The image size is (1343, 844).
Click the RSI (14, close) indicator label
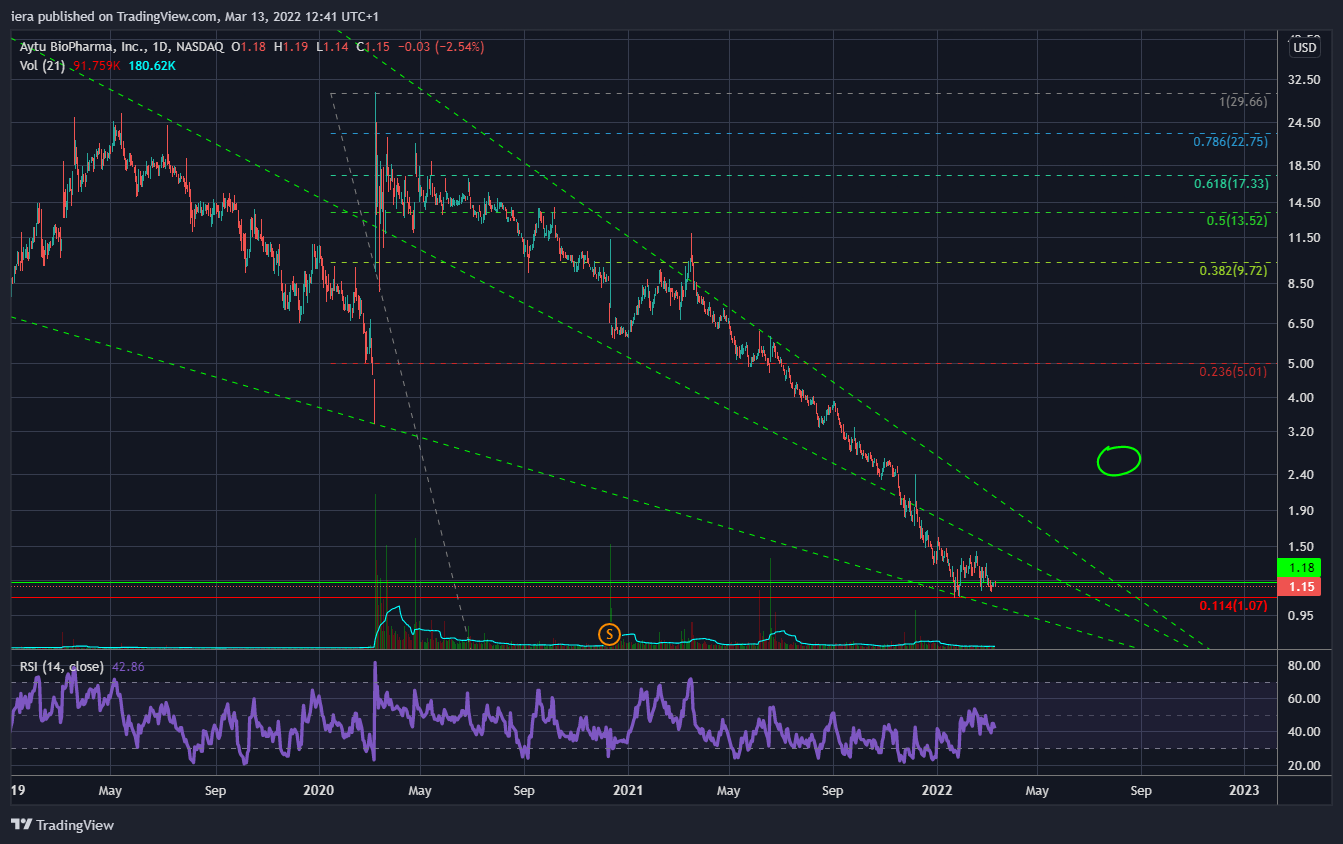[62, 665]
